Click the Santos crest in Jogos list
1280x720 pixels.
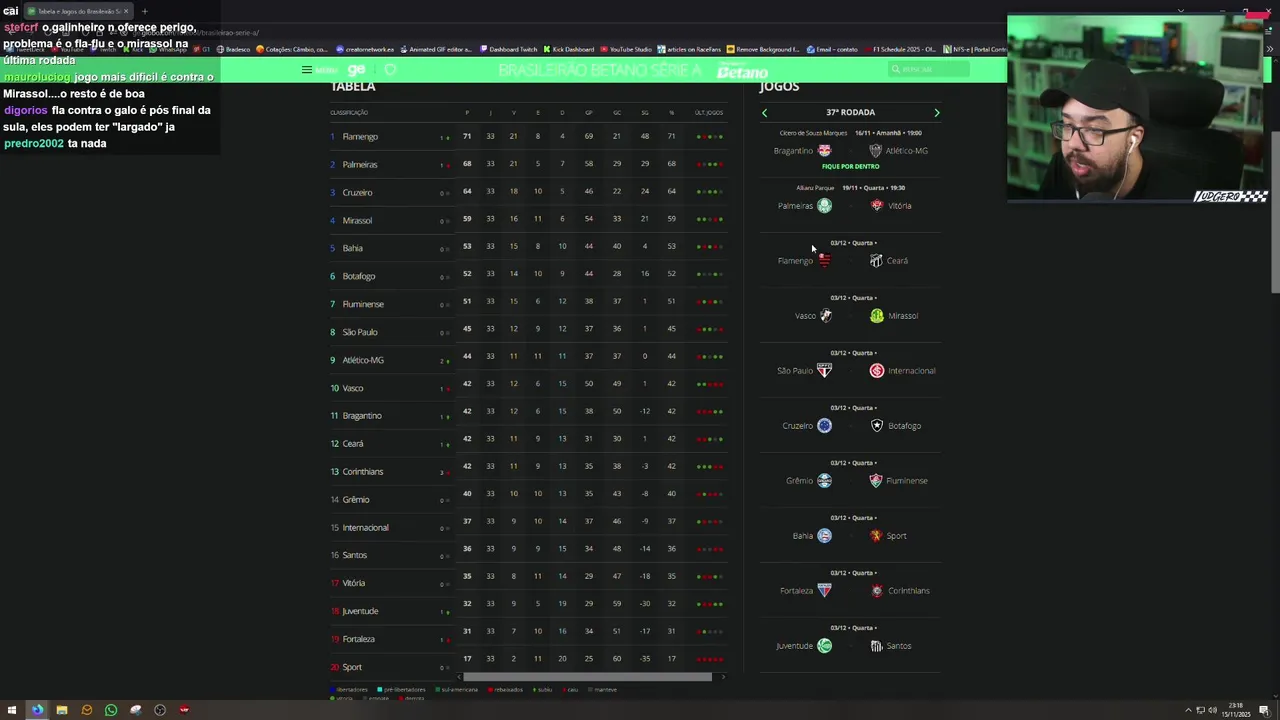(876, 646)
